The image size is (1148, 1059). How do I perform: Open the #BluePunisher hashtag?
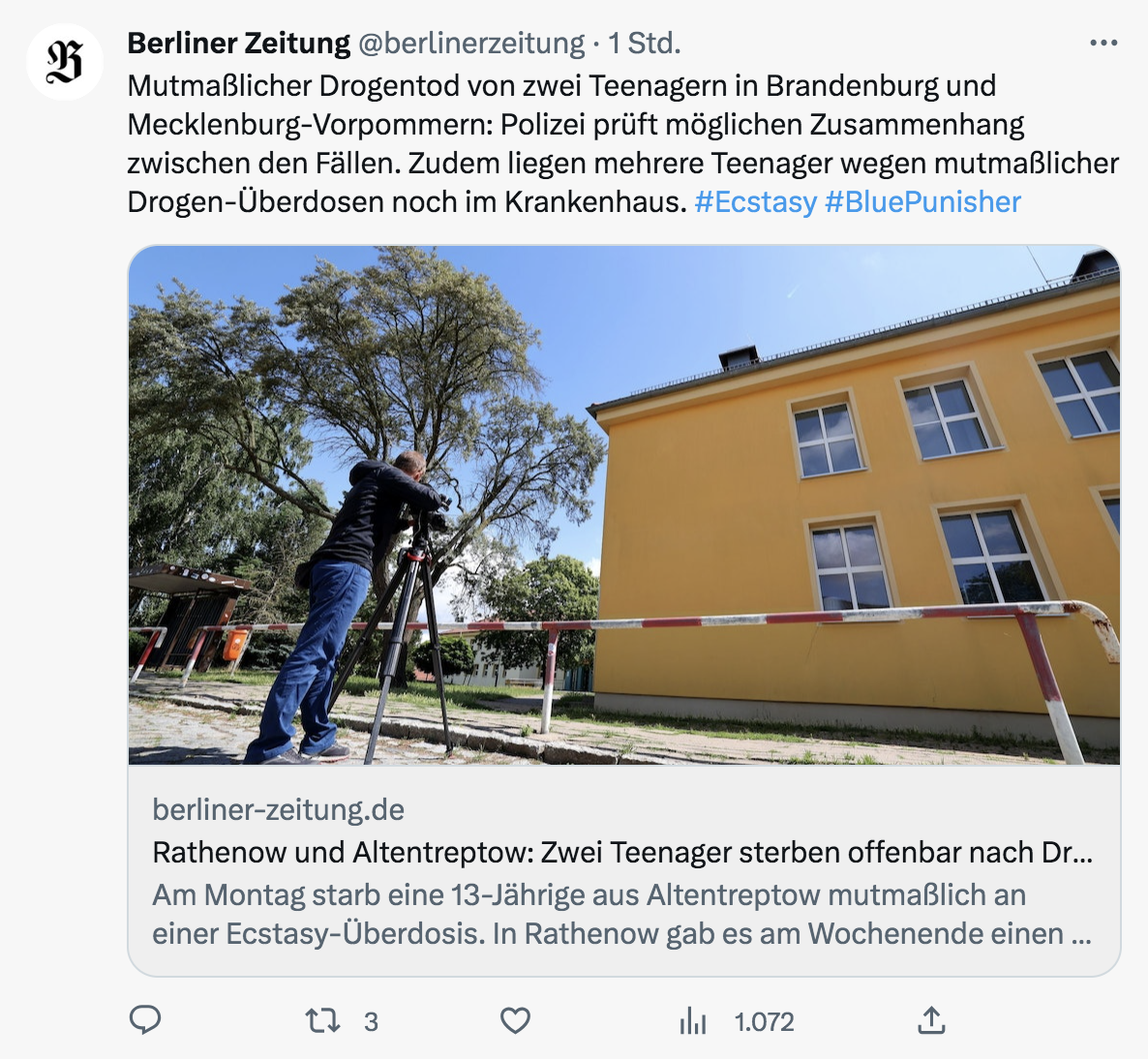tap(922, 202)
